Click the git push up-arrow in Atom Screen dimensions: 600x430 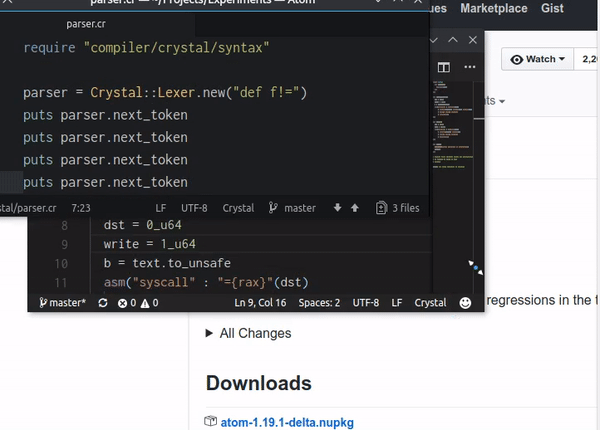(x=355, y=208)
